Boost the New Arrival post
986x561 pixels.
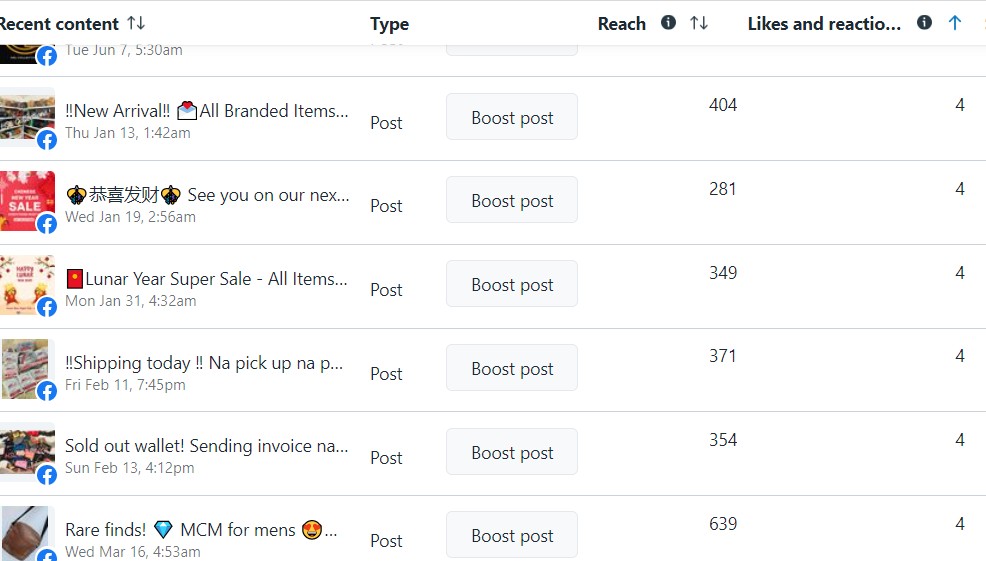[x=512, y=117]
